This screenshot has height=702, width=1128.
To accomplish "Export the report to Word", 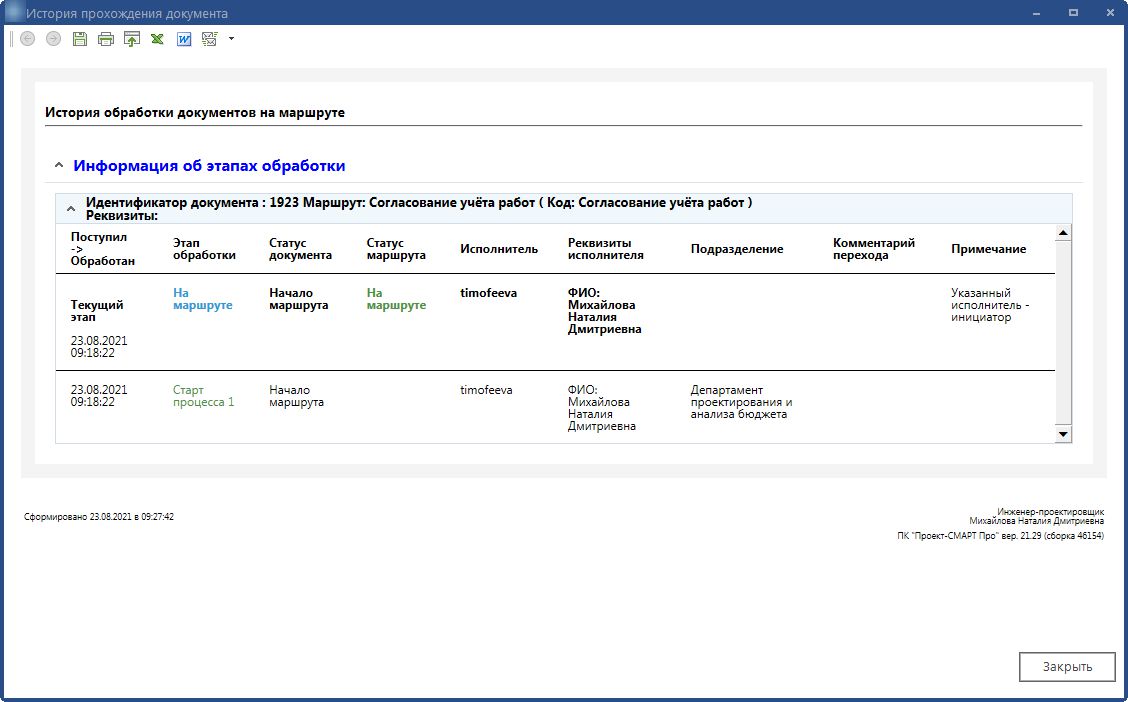I will (x=184, y=39).
